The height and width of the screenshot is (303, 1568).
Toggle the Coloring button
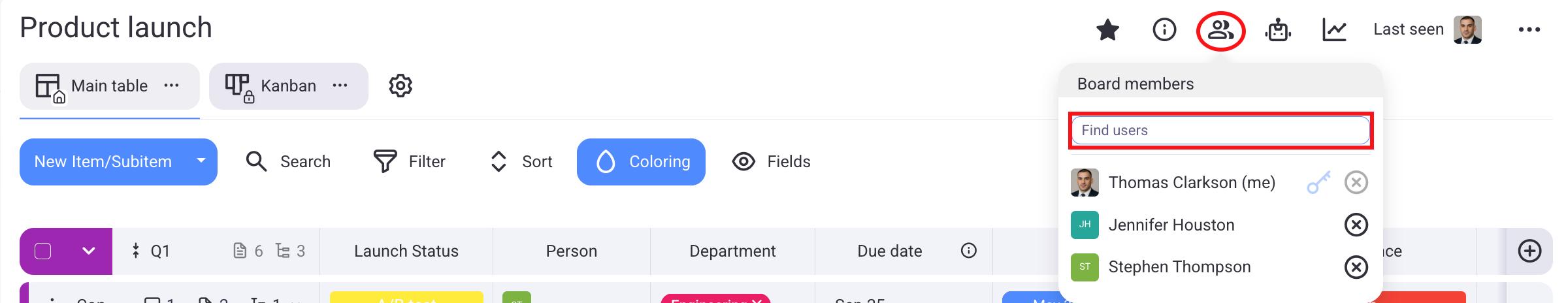coord(641,162)
